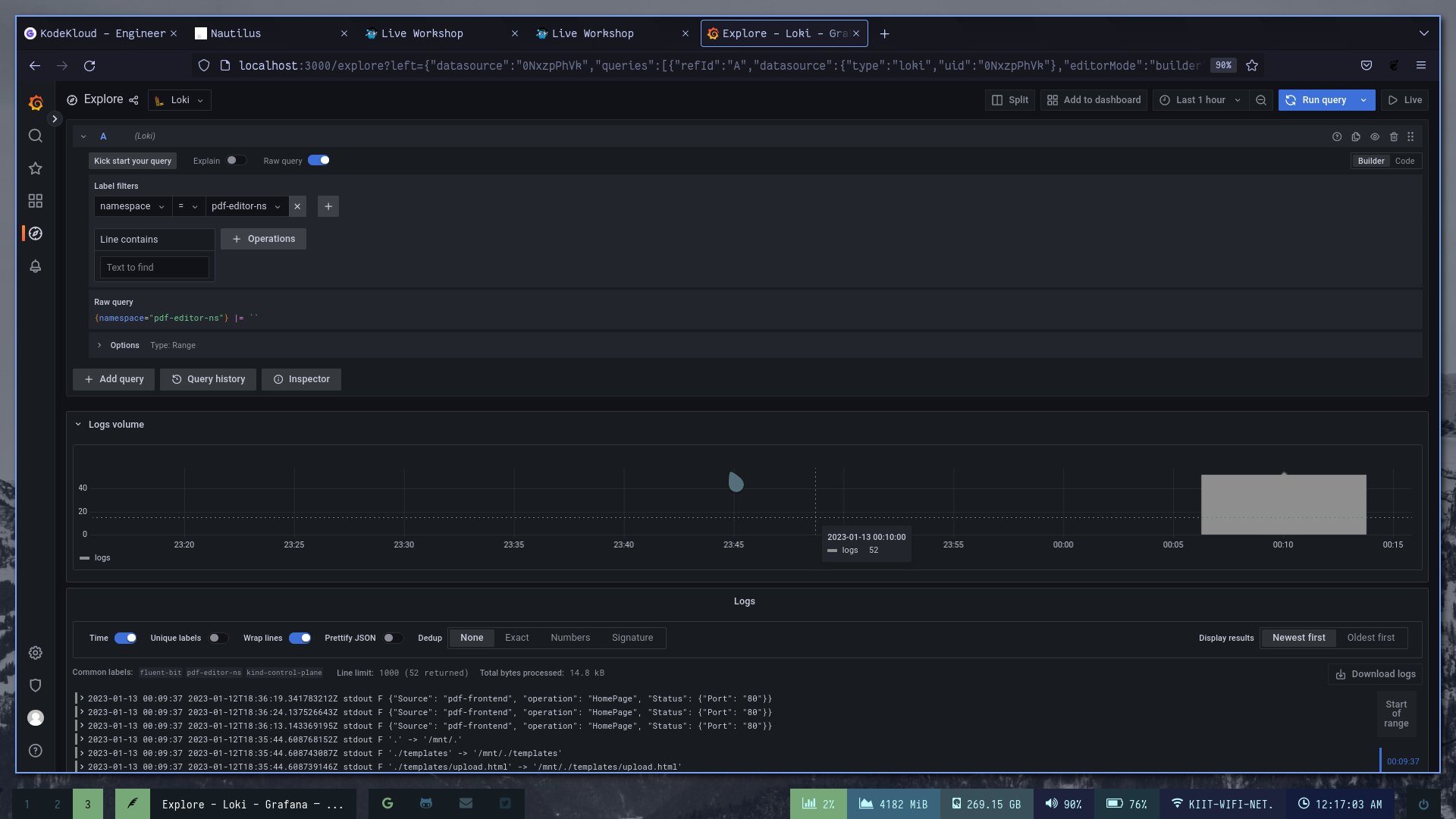Screen dimensions: 1456x819
Task: Open the namespace label dropdown
Action: (x=133, y=206)
